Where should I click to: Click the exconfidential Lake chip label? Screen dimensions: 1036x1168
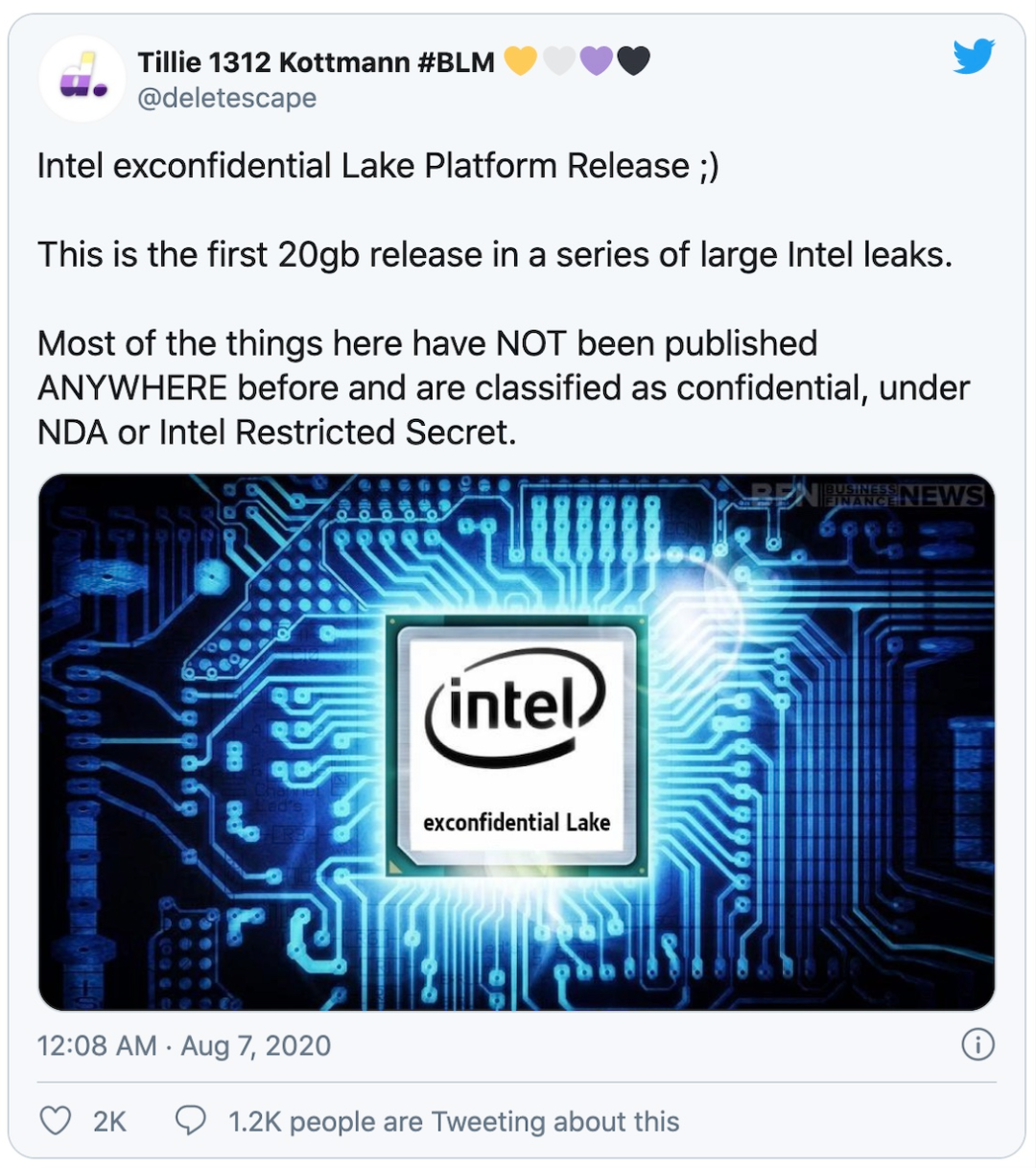pos(516,822)
